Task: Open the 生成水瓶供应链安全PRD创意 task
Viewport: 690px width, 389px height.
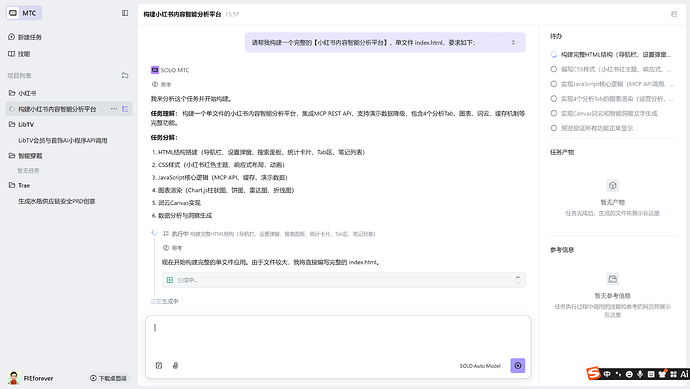Action: tap(56, 201)
